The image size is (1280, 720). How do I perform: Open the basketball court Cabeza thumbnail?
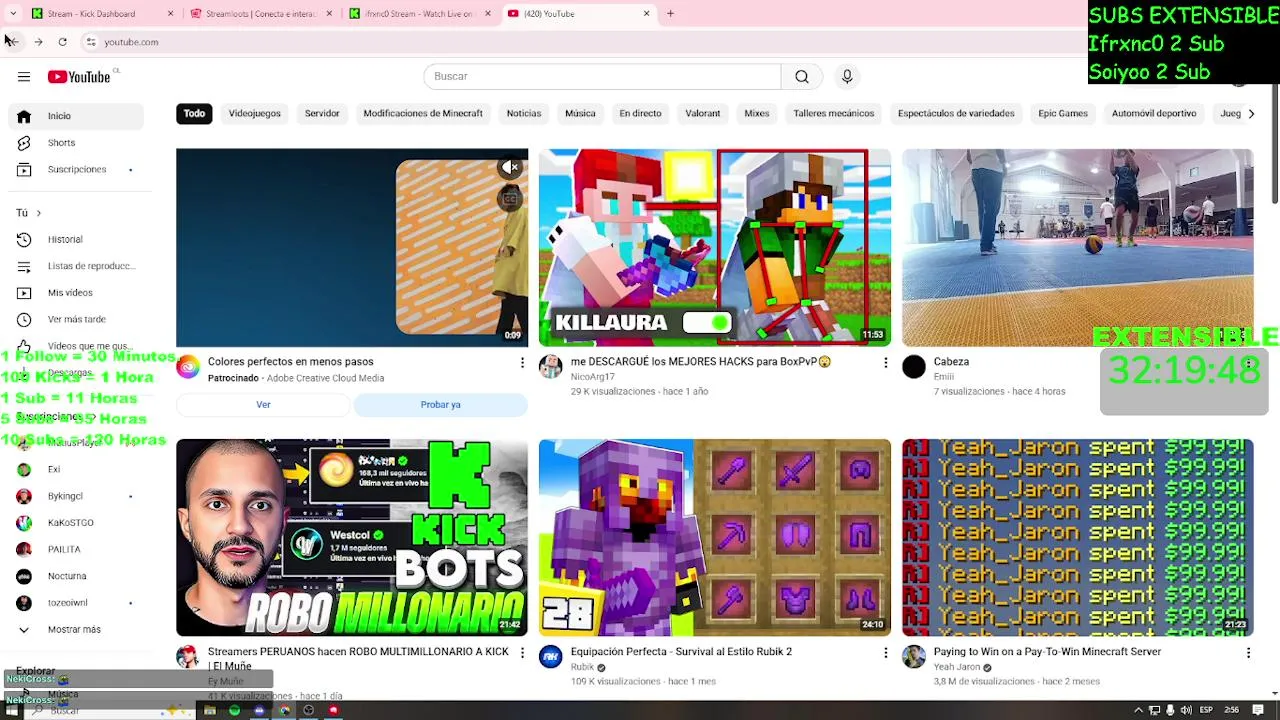1077,247
